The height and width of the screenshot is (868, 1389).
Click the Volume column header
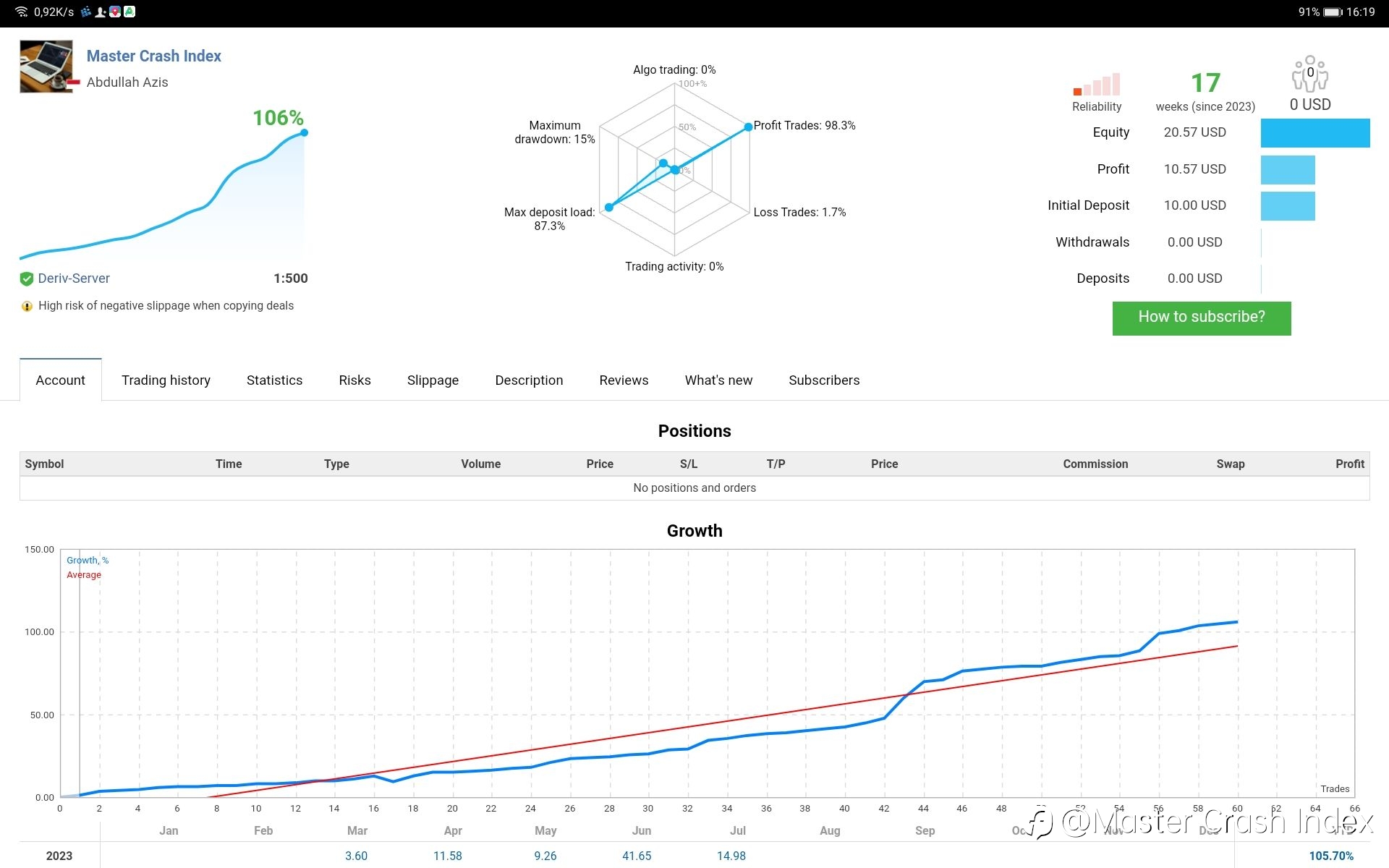click(x=480, y=464)
